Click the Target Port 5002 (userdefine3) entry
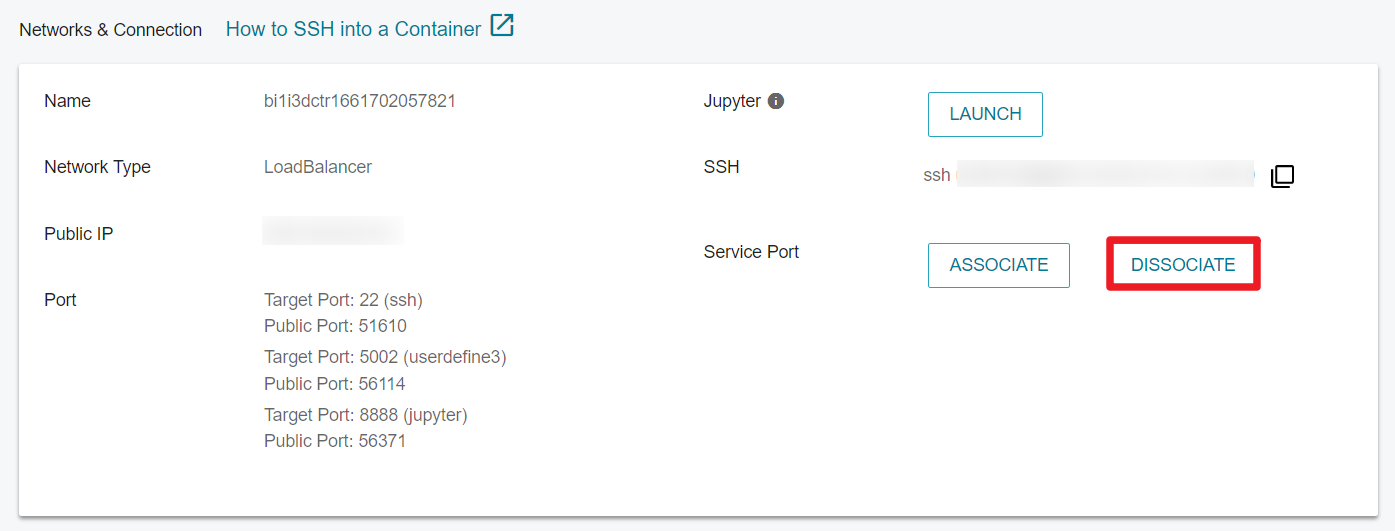Viewport: 1395px width, 531px height. [x=385, y=357]
